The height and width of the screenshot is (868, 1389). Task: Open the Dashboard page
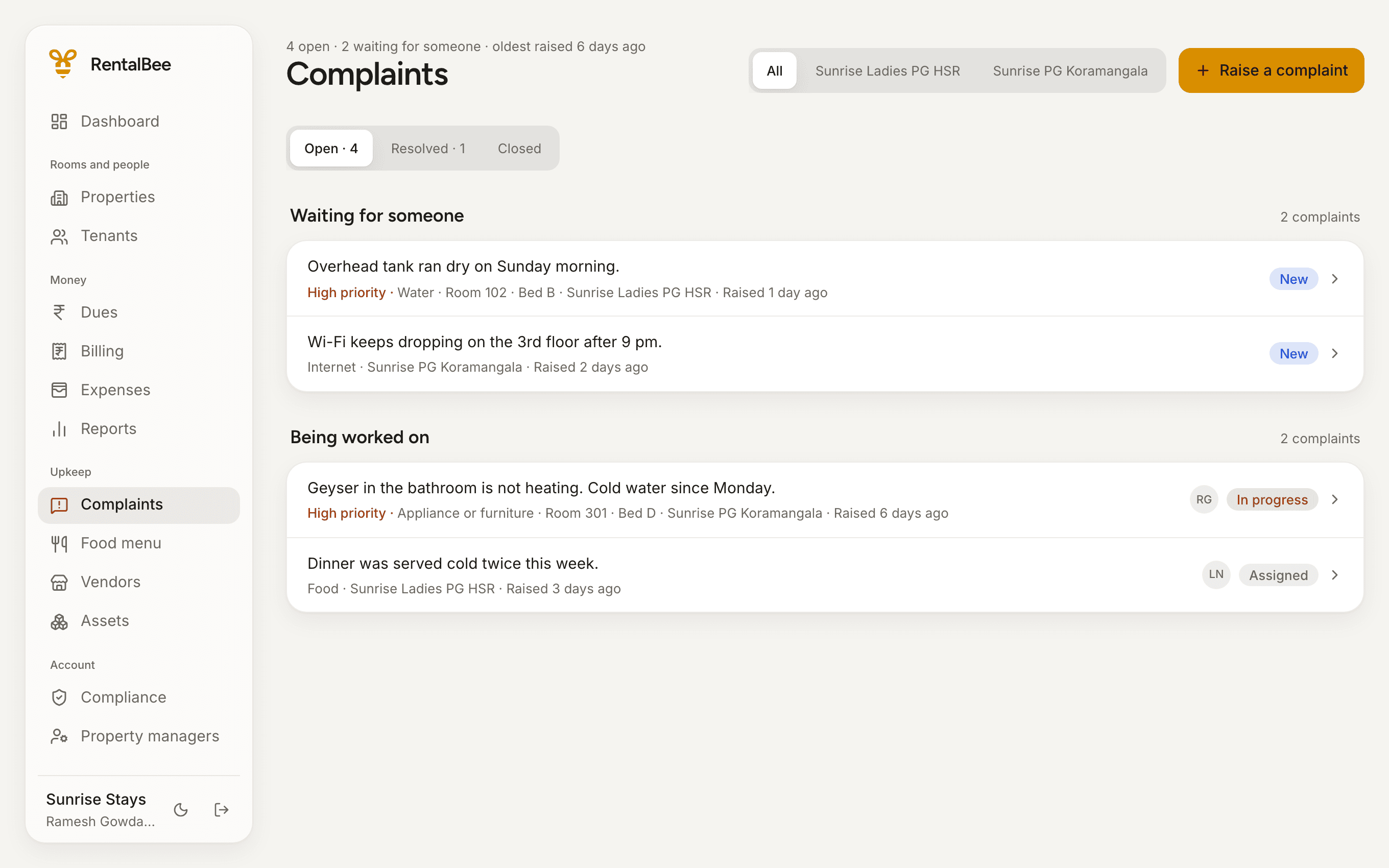(138, 122)
